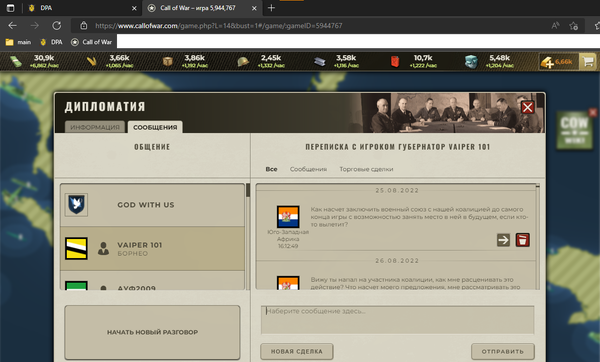Click the gold bars premium currency icon
Screen dimensions: 600x362
[547, 62]
